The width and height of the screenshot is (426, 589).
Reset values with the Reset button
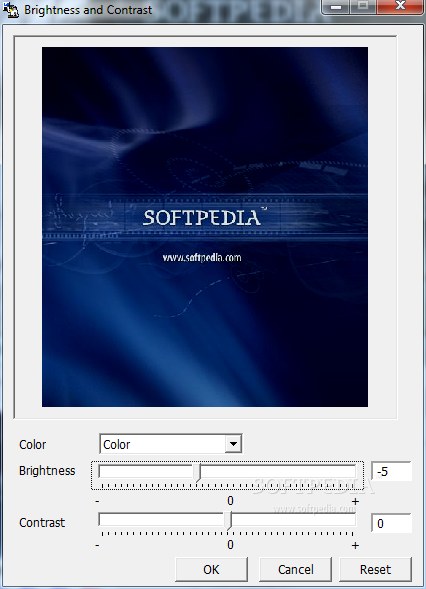tap(375, 569)
